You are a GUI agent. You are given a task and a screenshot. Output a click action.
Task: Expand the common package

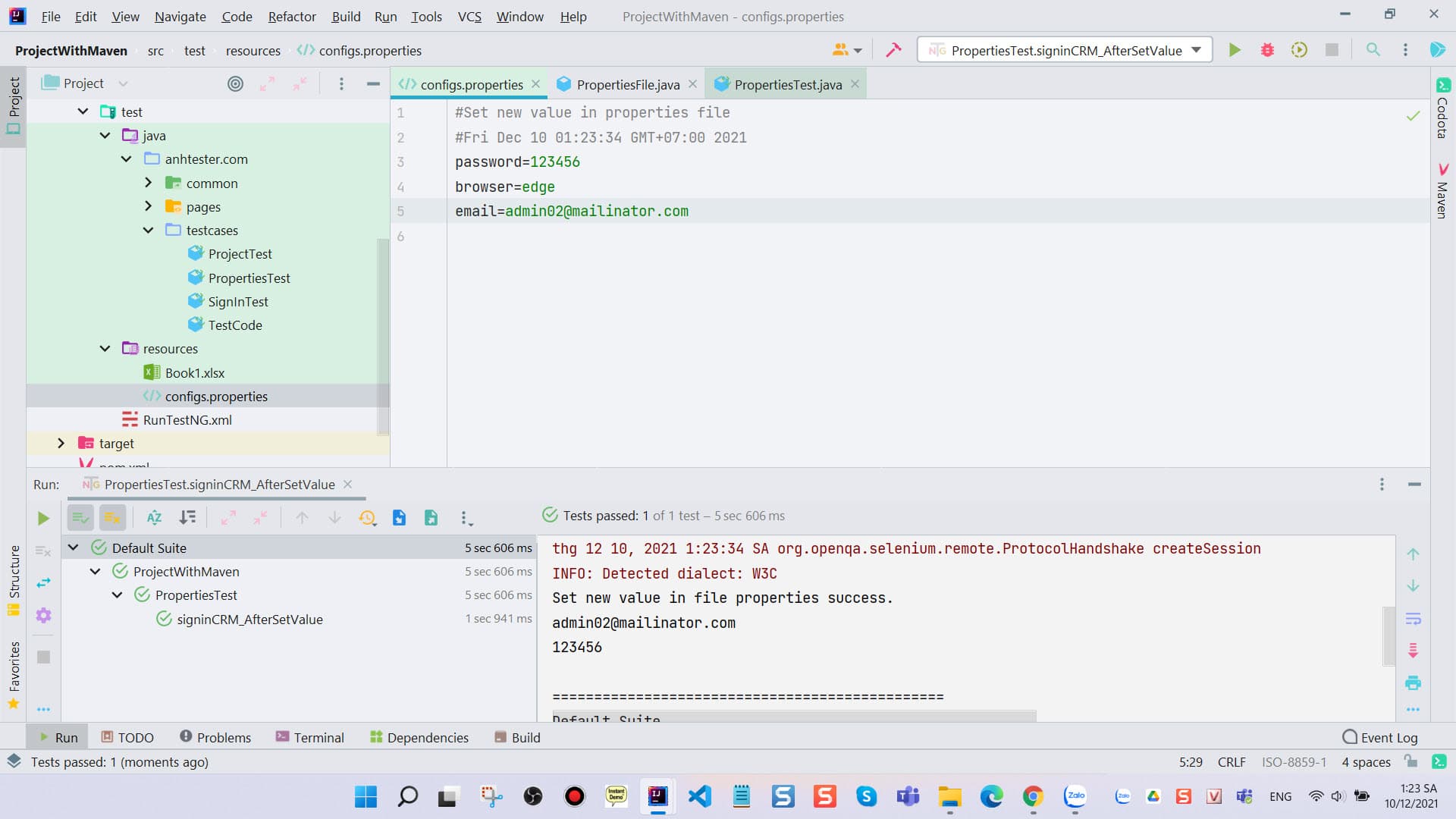[x=148, y=183]
